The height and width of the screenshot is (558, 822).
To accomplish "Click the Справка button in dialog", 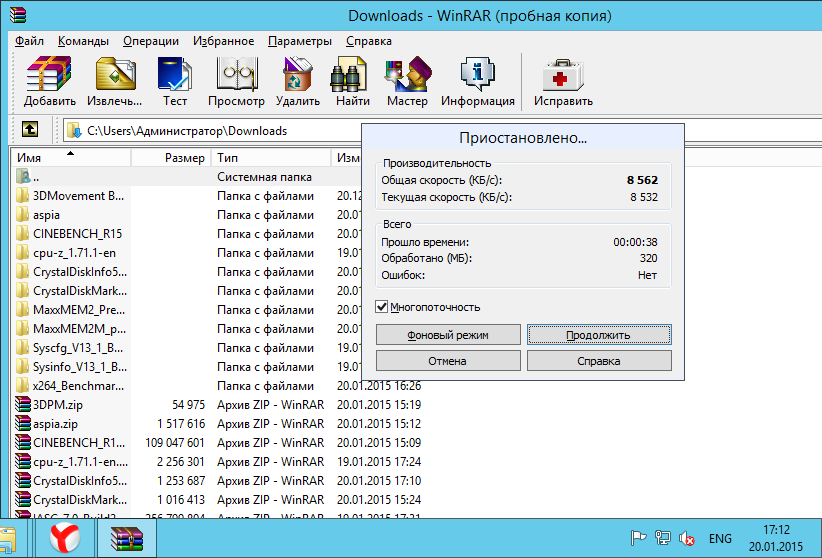I will pos(599,361).
